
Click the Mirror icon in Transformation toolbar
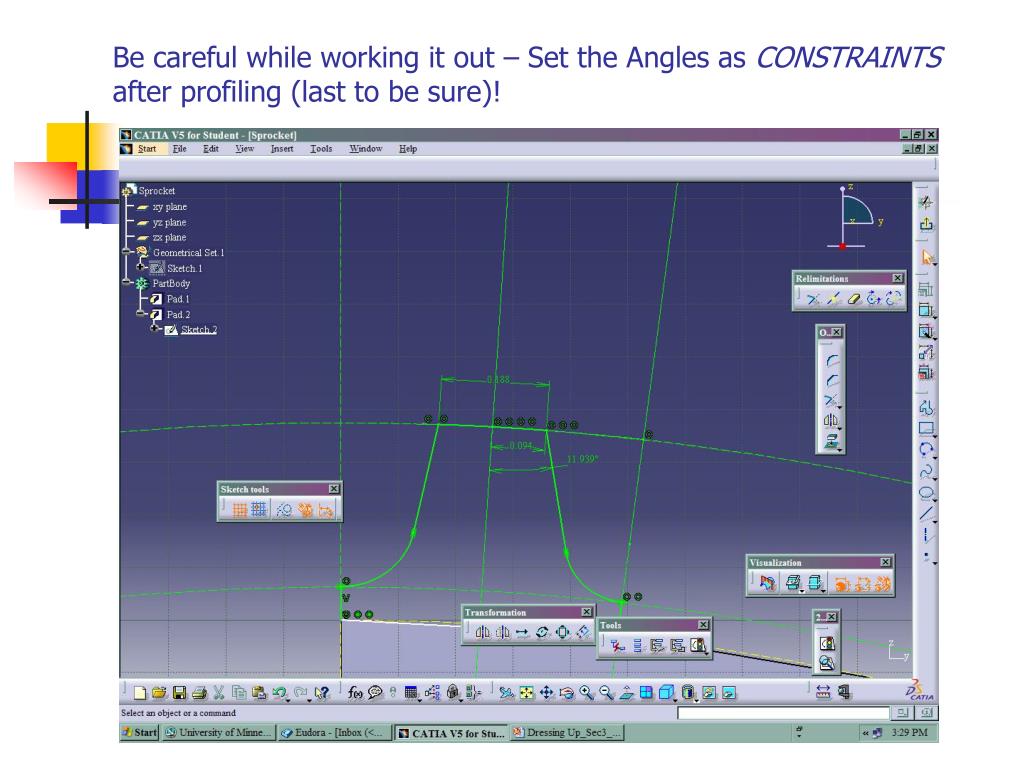coord(482,632)
